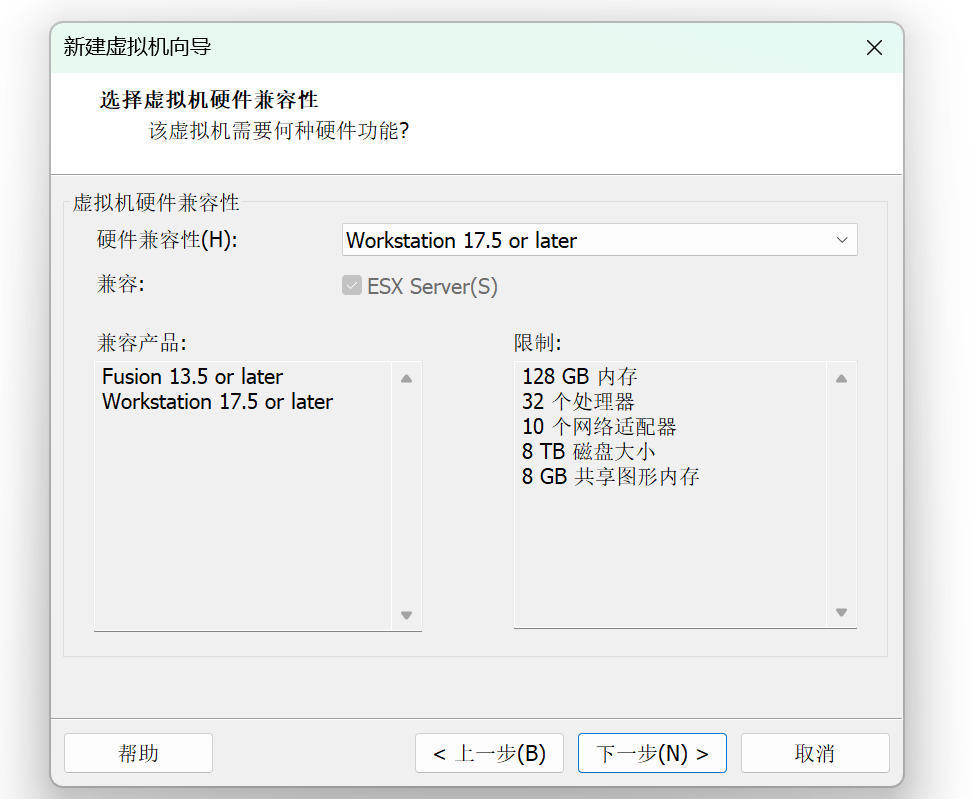The image size is (971, 799).
Task: Click the 选择虚拟机硬件兼容性 heading
Action: 209,100
